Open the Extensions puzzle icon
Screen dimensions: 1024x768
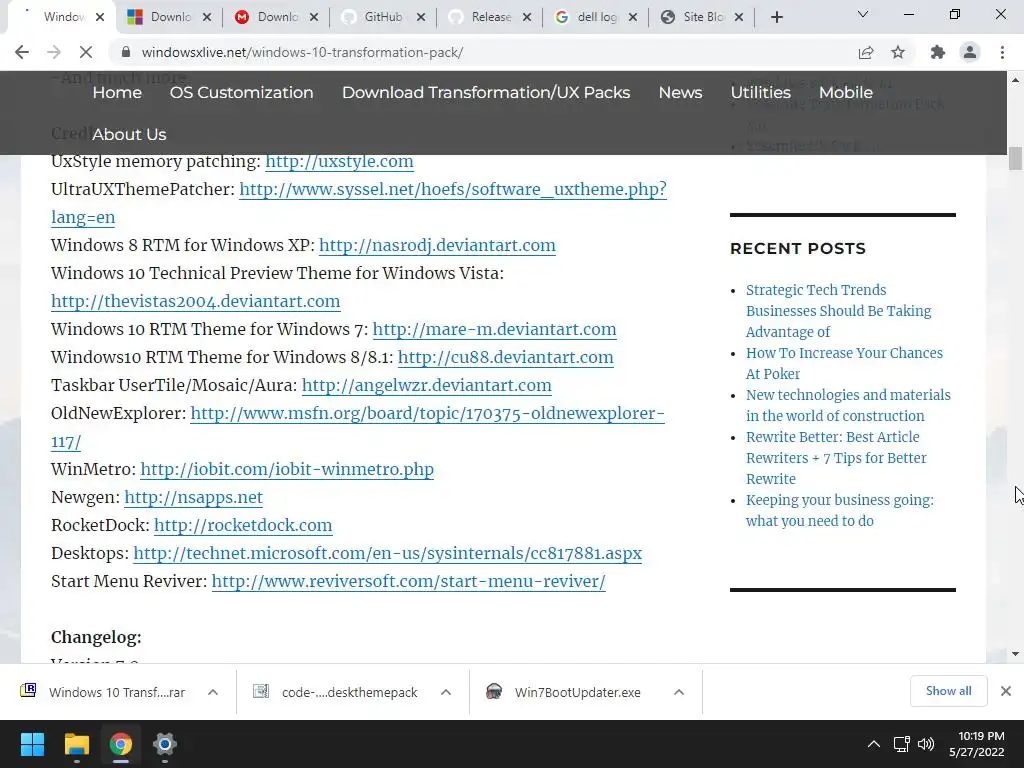click(938, 52)
